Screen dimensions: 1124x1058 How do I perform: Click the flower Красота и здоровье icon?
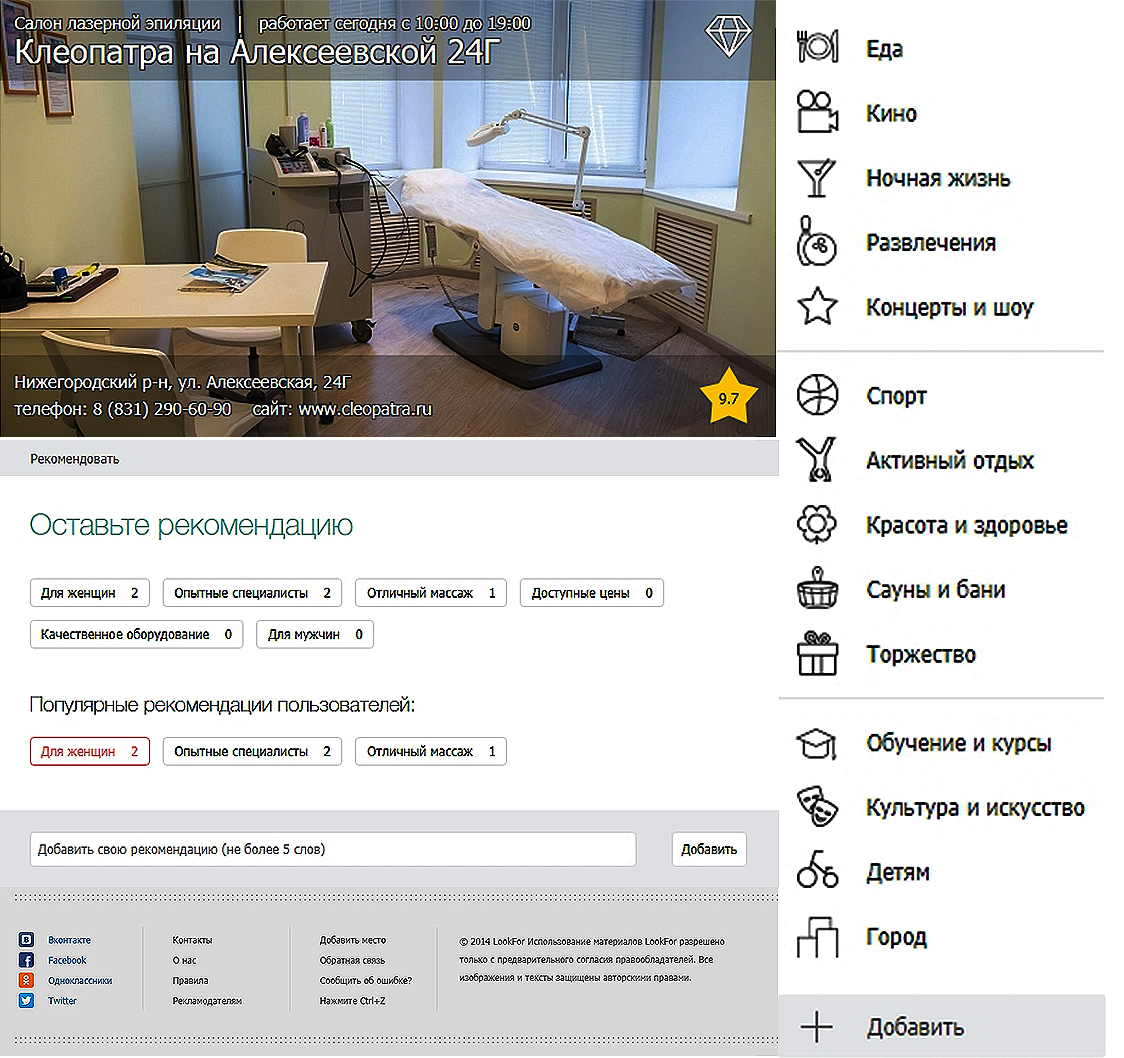pyautogui.click(x=816, y=524)
